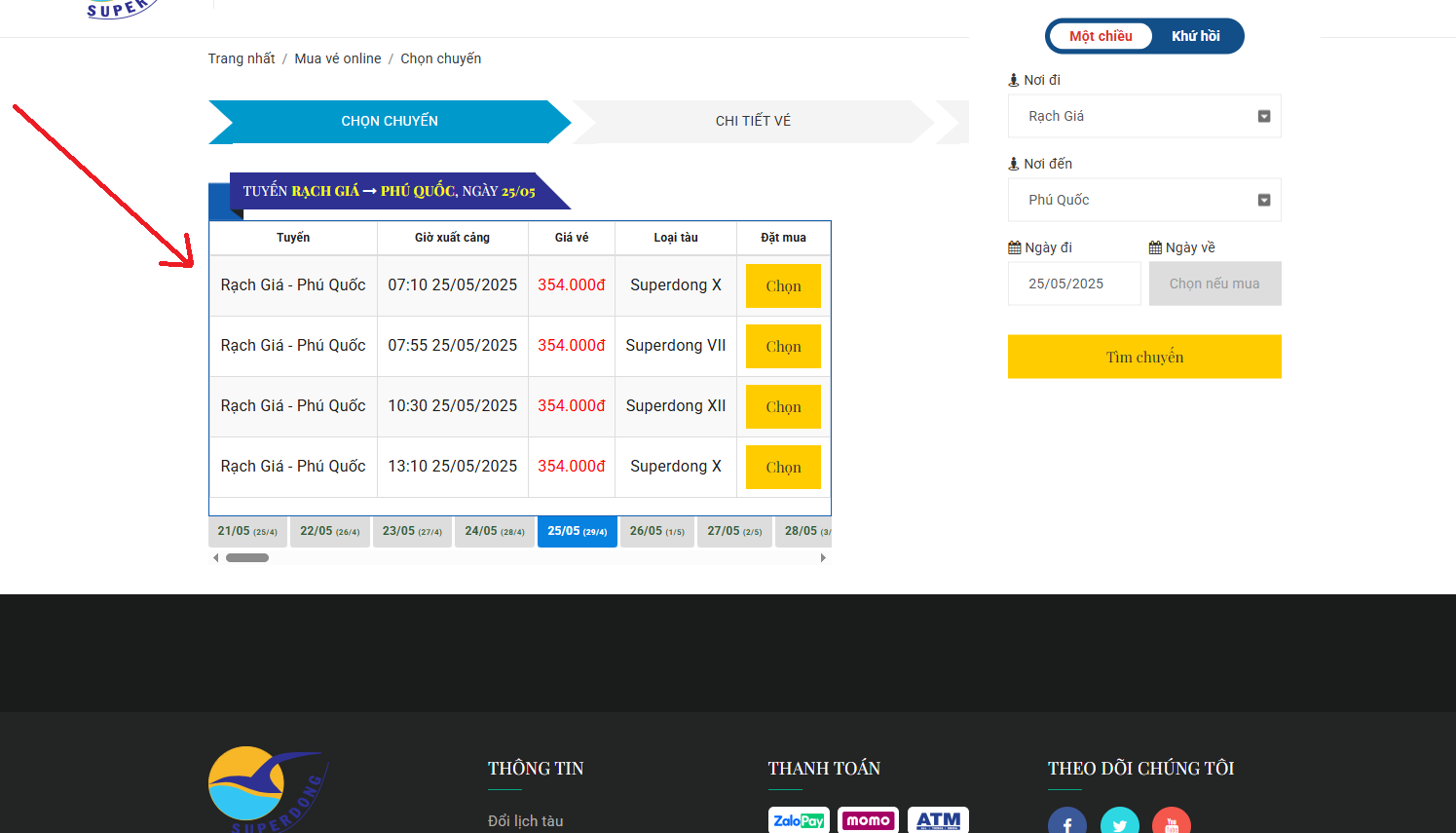Open the Nơi đến dropdown showing Phú Quốc
Image resolution: width=1456 pixels, height=833 pixels.
1144,200
